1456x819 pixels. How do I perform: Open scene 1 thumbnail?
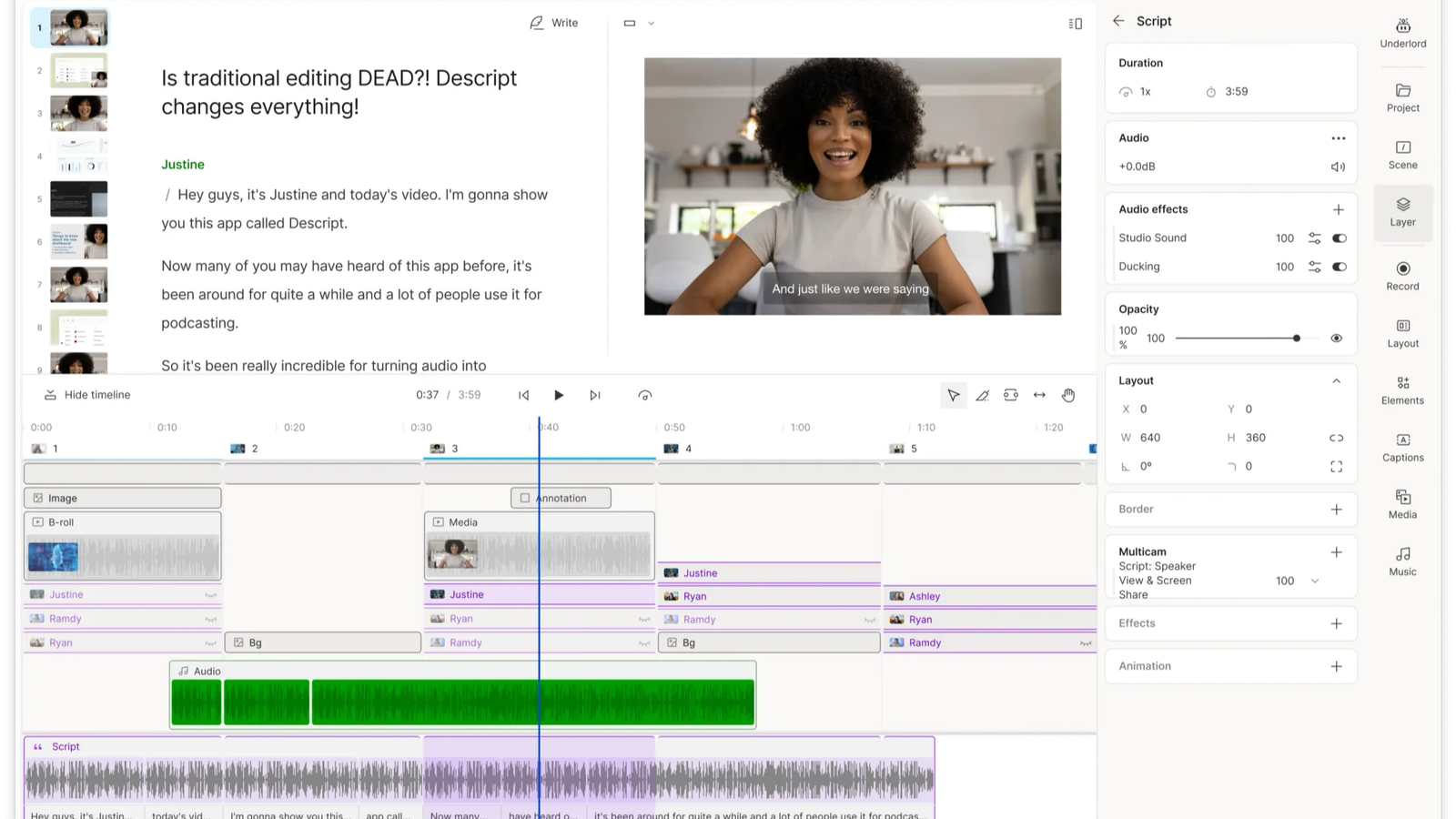point(78,28)
